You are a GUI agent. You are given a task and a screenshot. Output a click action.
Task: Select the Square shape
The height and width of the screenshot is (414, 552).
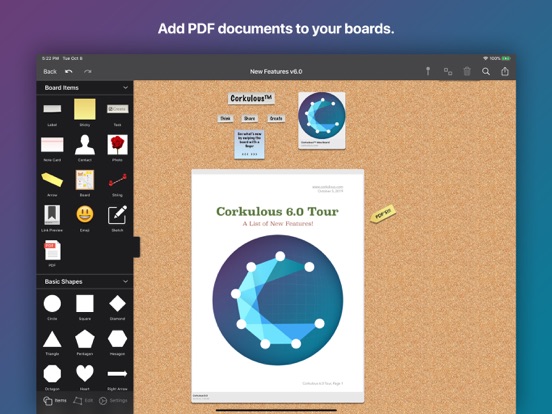85,303
